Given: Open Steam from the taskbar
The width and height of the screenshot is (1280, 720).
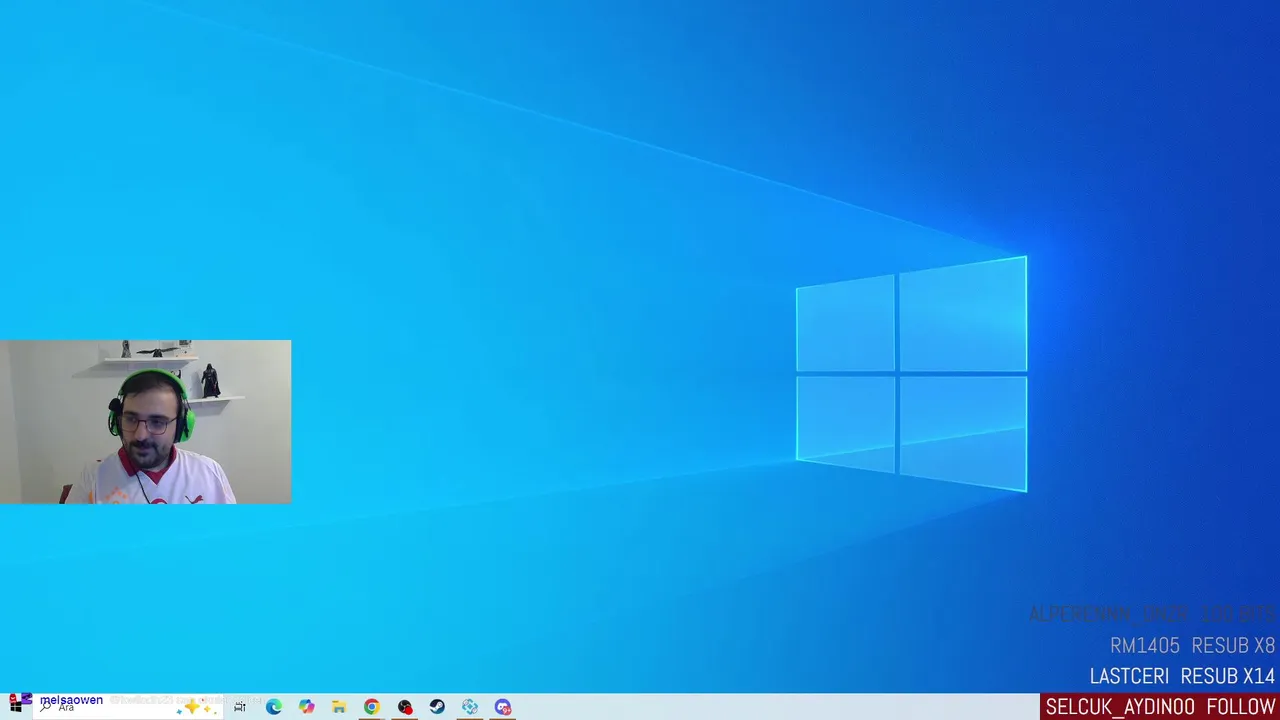Looking at the screenshot, I should click(x=437, y=707).
